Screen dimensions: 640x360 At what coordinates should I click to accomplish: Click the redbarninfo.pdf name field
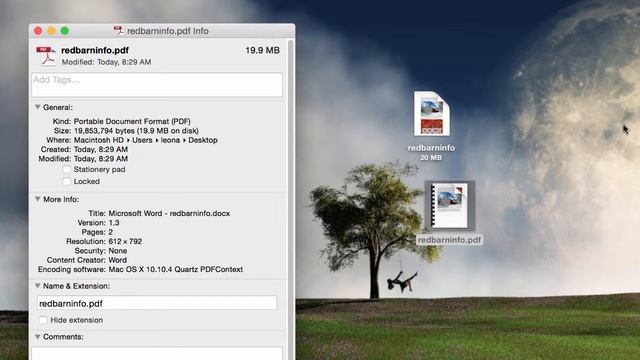click(x=157, y=303)
